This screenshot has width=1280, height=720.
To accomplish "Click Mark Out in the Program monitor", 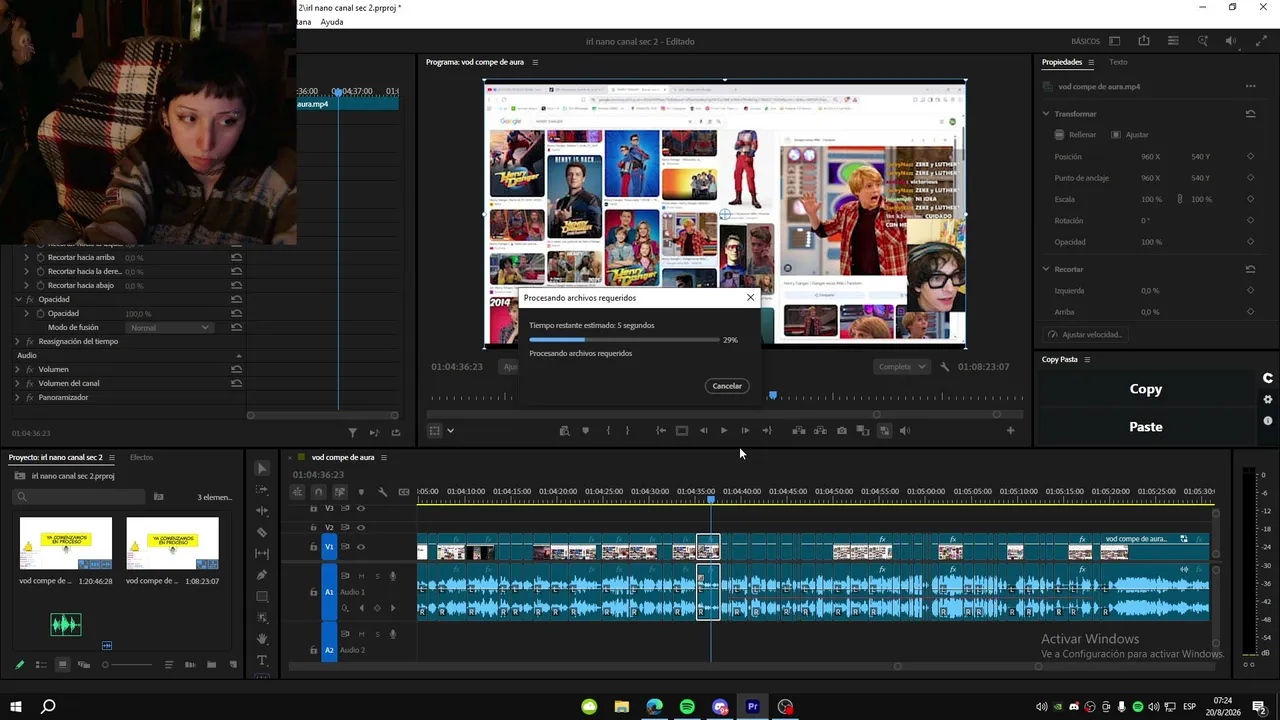I will [627, 431].
